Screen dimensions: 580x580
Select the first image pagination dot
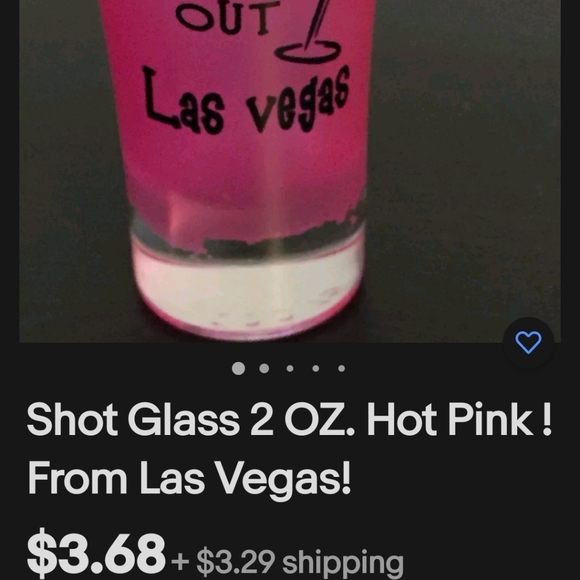pos(238,368)
